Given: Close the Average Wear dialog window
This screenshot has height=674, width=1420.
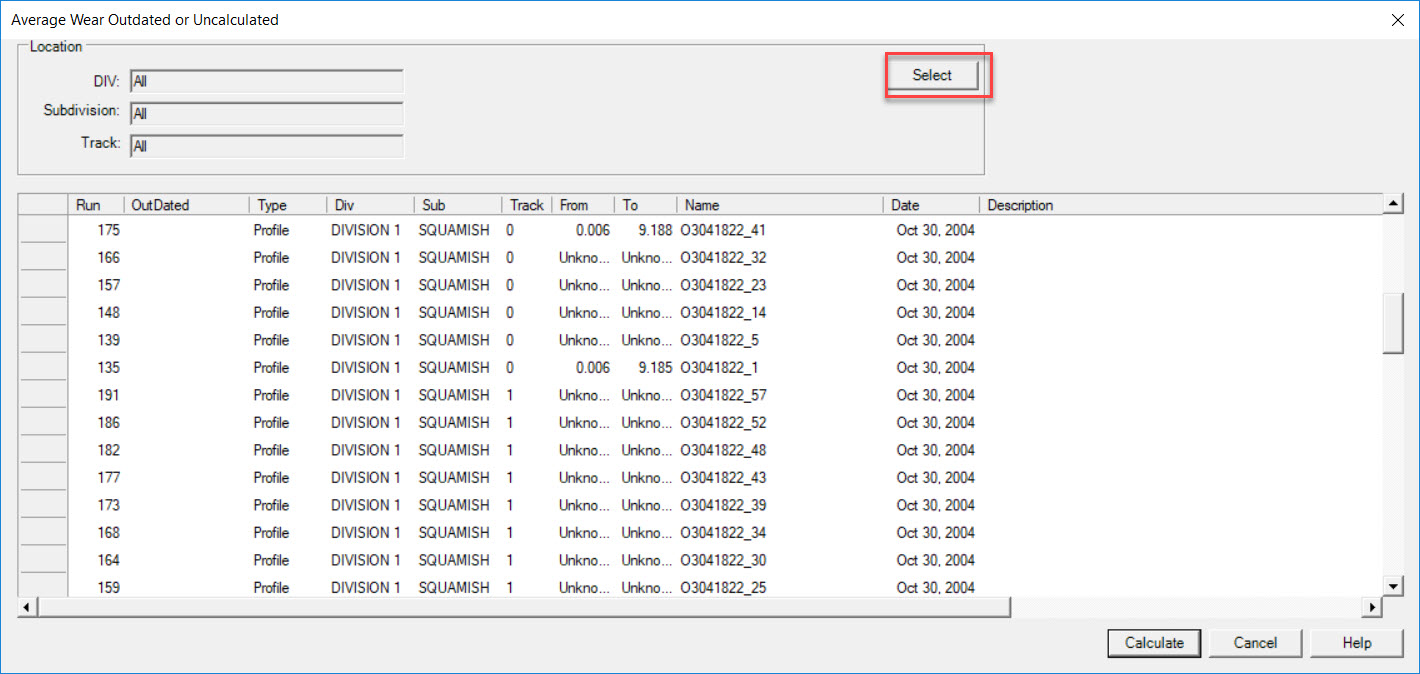Looking at the screenshot, I should coord(1397,20).
